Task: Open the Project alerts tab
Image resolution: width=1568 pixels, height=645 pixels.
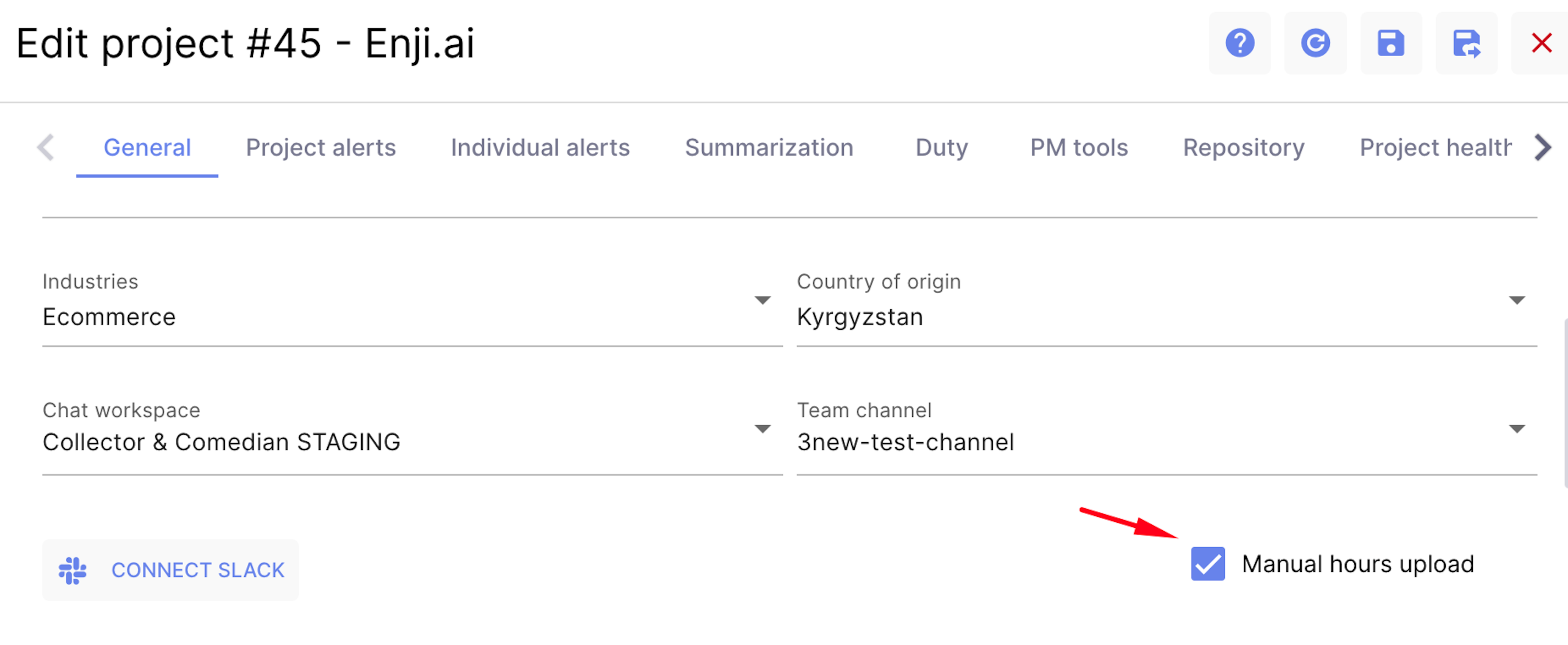Action: click(x=321, y=148)
